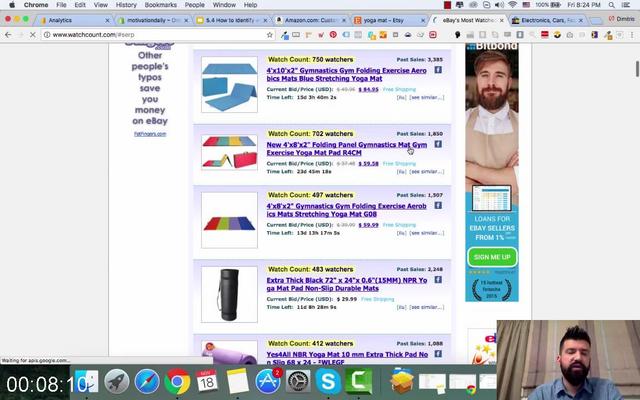Click the flat rainbow mat thumbnail
Screen dimensions: 640x400
(x=229, y=220)
